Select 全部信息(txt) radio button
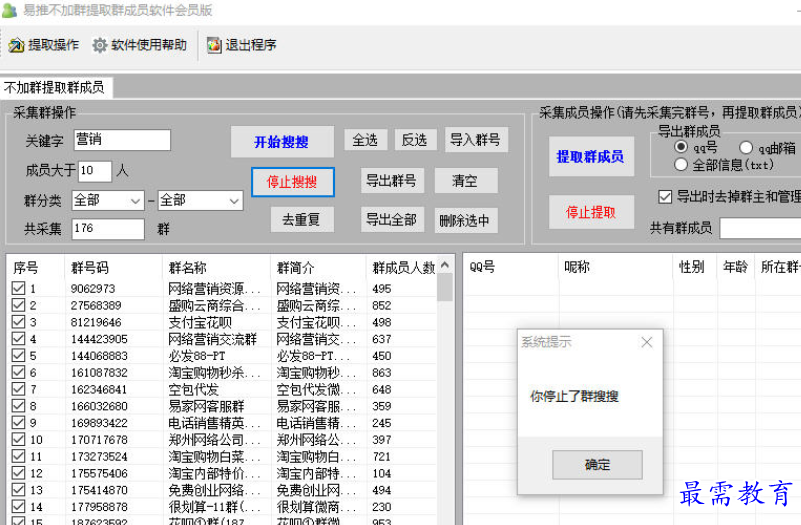801x525 pixels. coord(680,164)
